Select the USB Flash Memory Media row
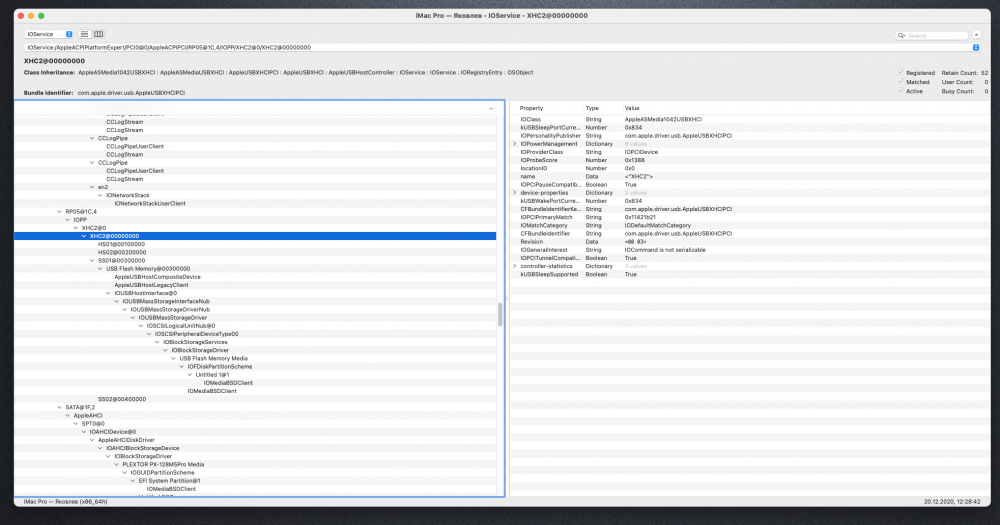The width and height of the screenshot is (1000, 525). pos(255,359)
